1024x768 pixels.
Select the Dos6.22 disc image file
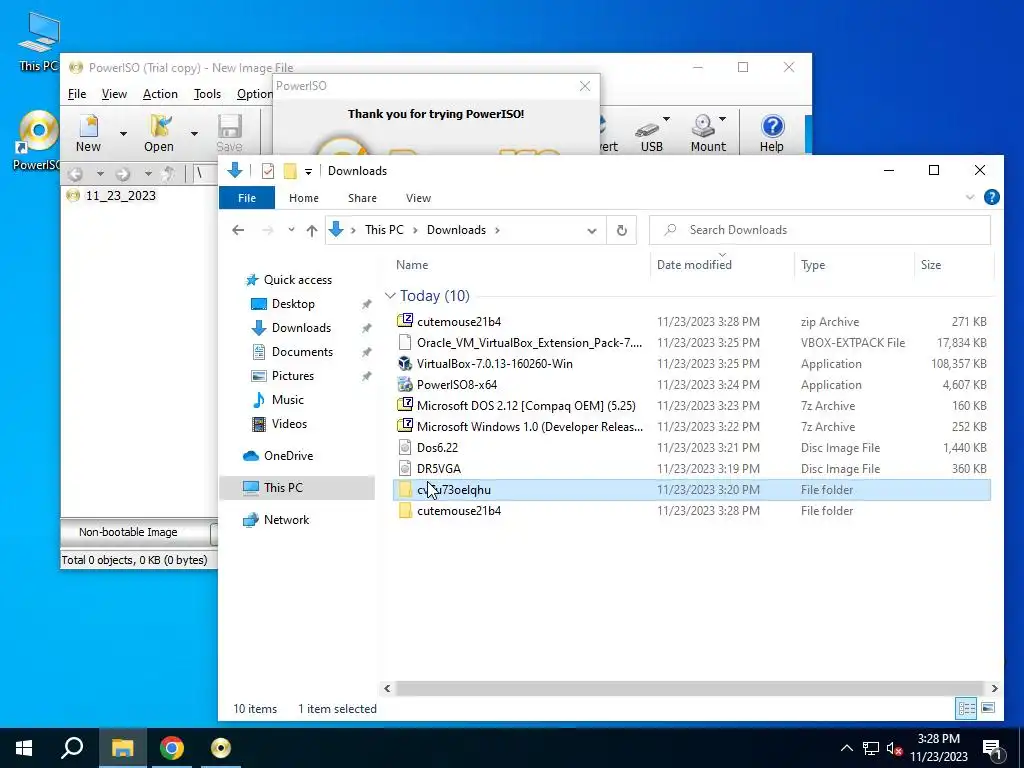pos(692,447)
